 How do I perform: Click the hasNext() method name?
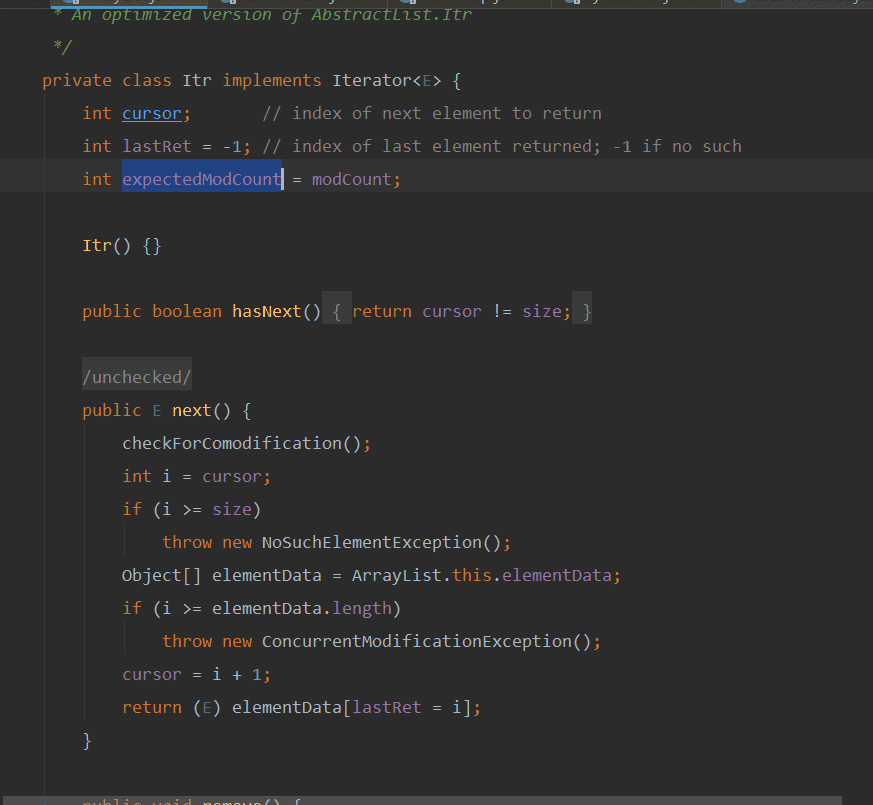pyautogui.click(x=266, y=311)
